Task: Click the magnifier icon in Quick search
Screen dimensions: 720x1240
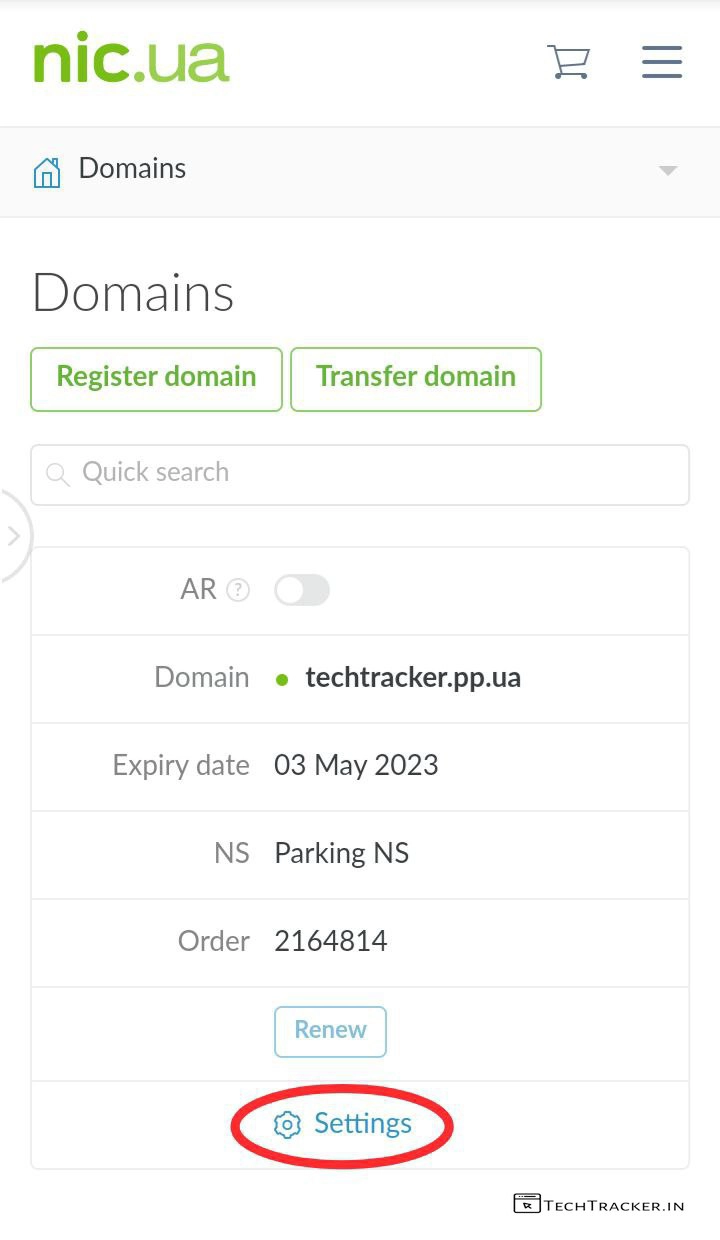Action: point(58,474)
